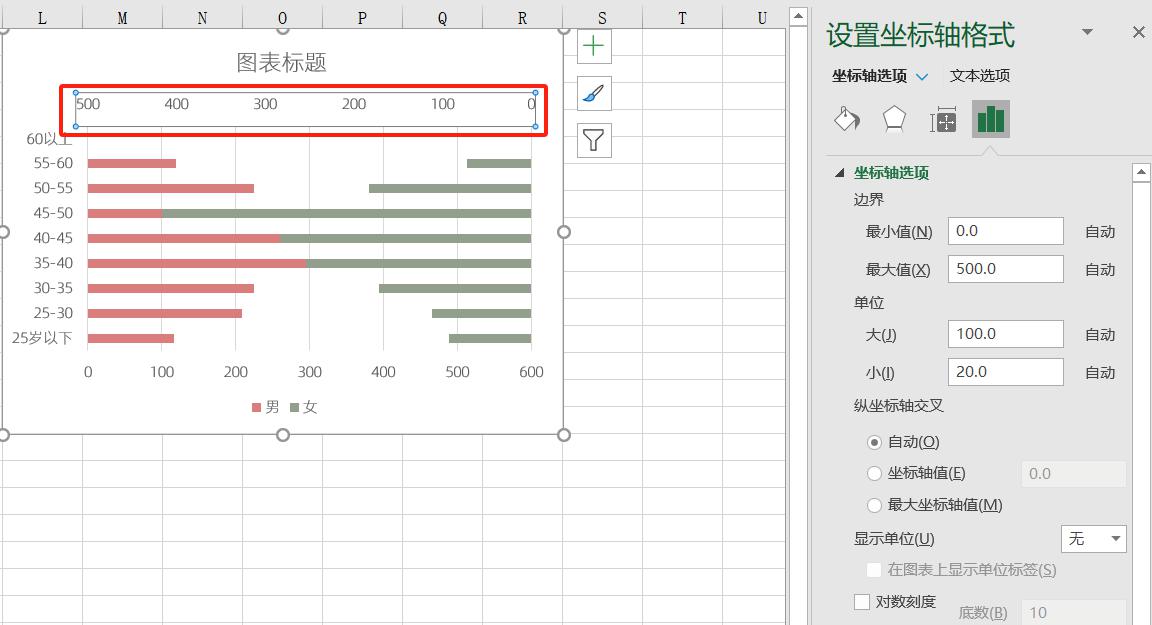Click the secondary axis label 300

pyautogui.click(x=265, y=104)
